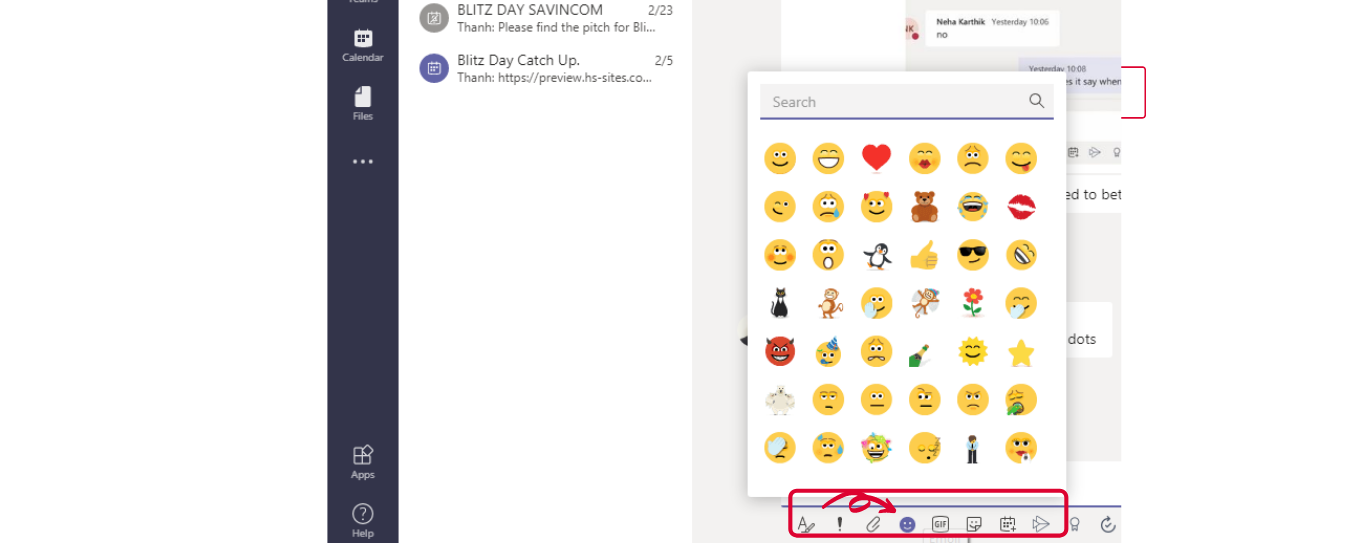Open the Apps store icon
Screen dimensions: 1358x543
click(x=362, y=462)
